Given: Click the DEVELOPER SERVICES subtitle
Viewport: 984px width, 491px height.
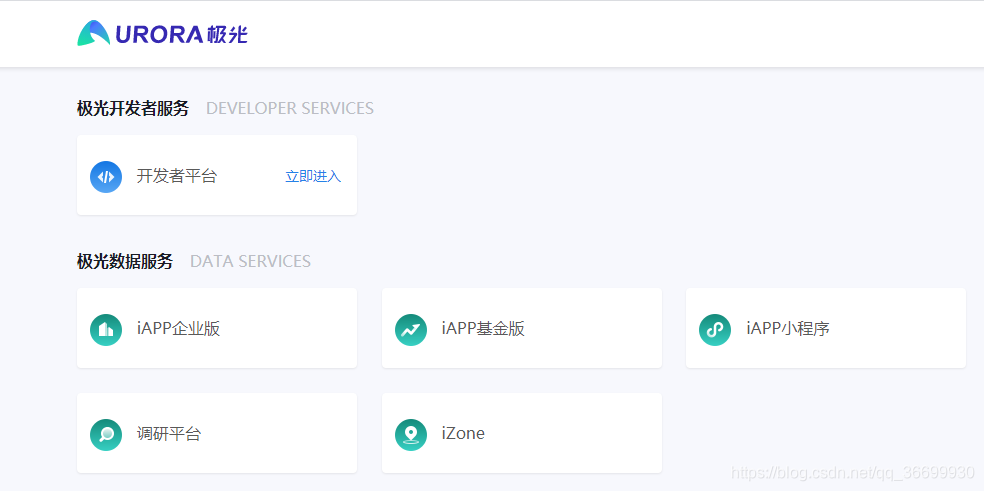Looking at the screenshot, I should click(290, 109).
